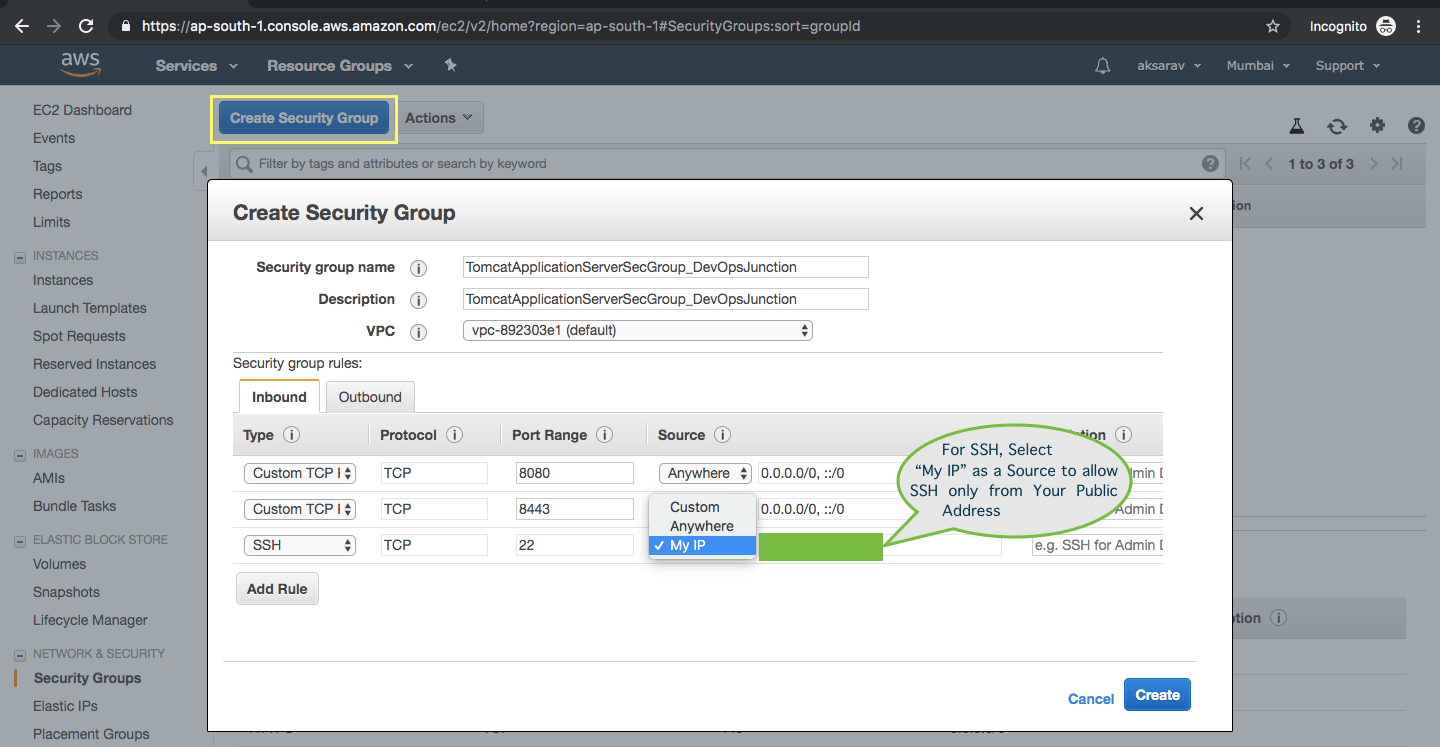Switch to the Outbound tab
The width and height of the screenshot is (1440, 747).
tap(370, 397)
